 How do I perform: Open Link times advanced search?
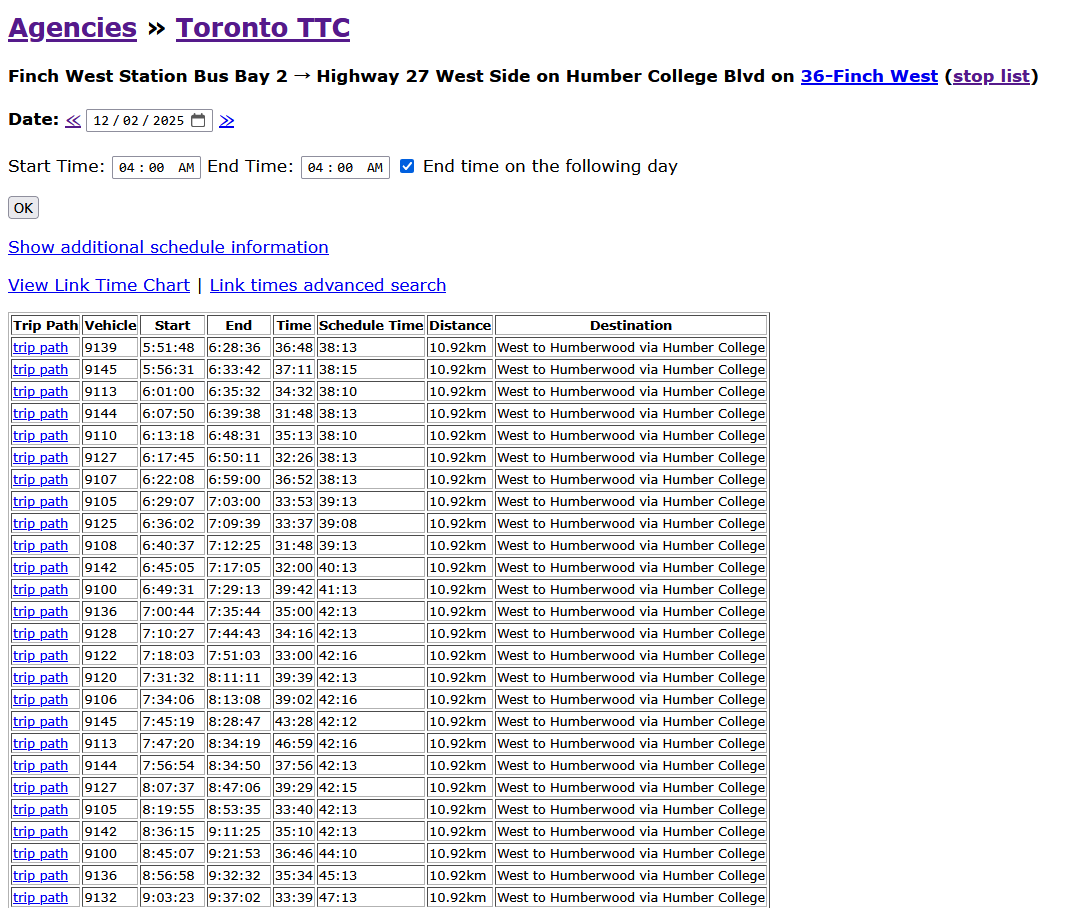pyautogui.click(x=328, y=285)
